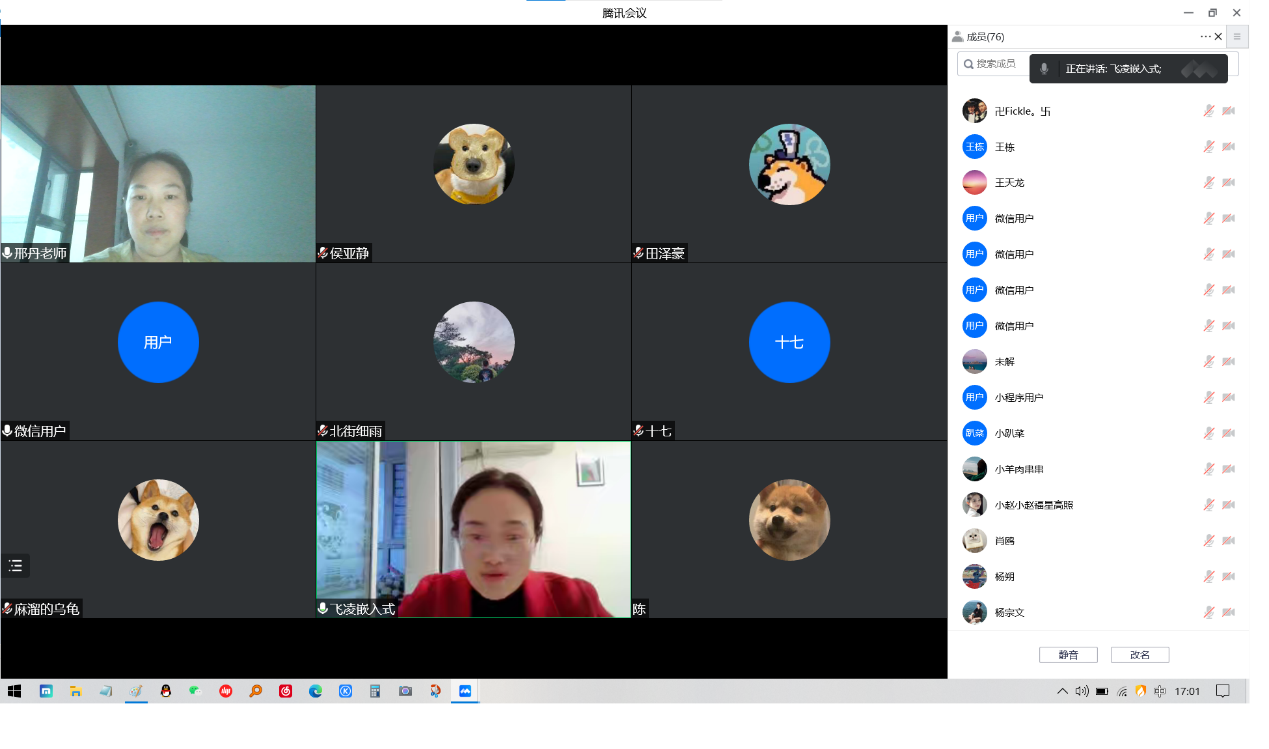The image size is (1269, 749).
Task: Expand hidden system tray icons
Action: coord(1062,691)
